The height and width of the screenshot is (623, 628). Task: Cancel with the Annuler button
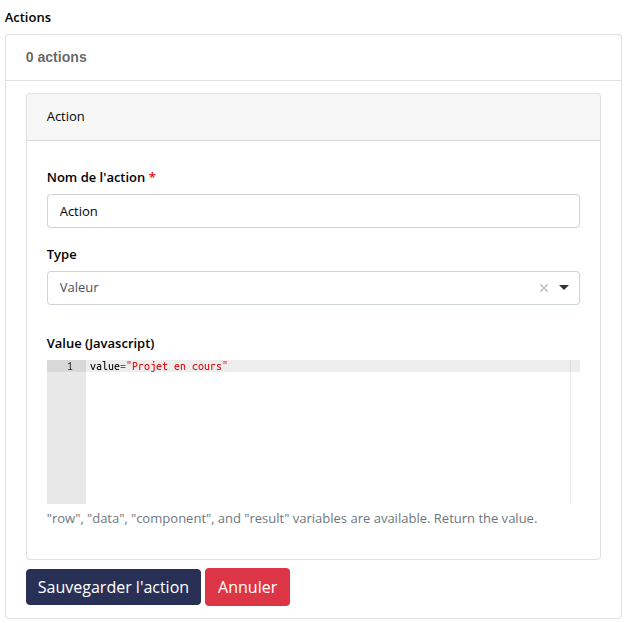coord(247,587)
